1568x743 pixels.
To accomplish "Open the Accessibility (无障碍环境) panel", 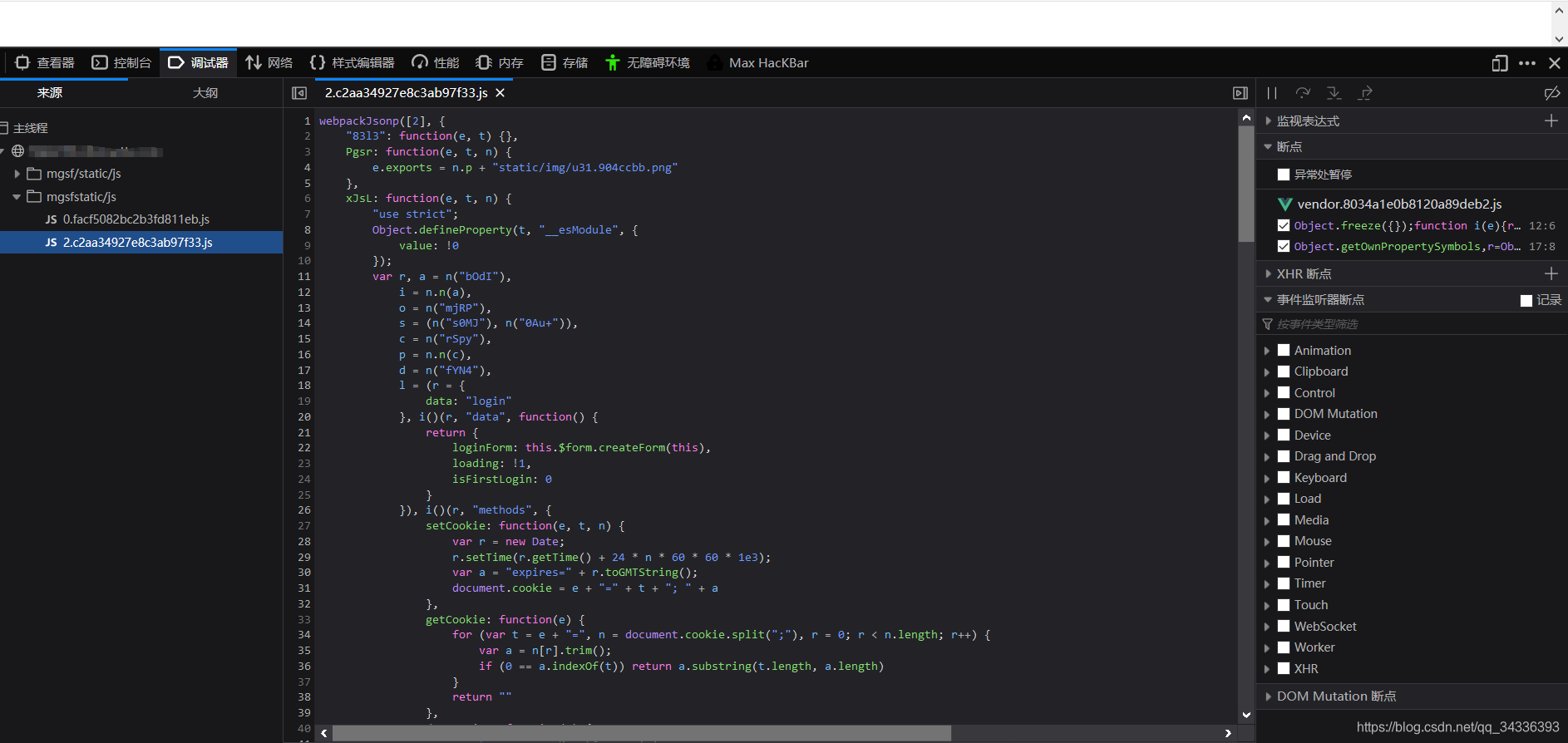I will tap(647, 62).
